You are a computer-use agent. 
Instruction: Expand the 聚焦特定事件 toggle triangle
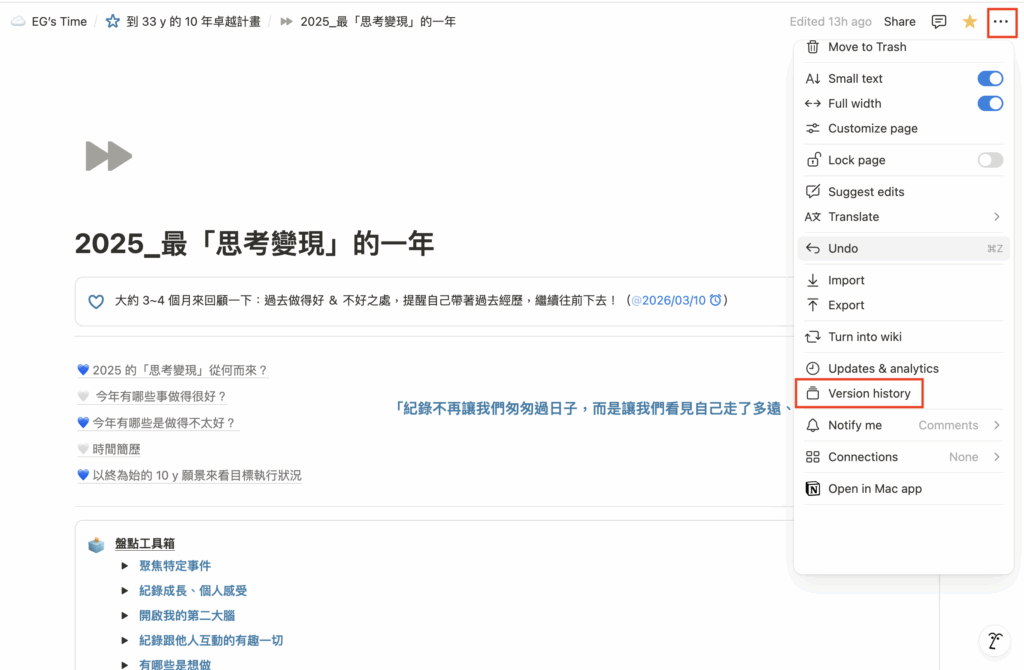pyautogui.click(x=125, y=566)
